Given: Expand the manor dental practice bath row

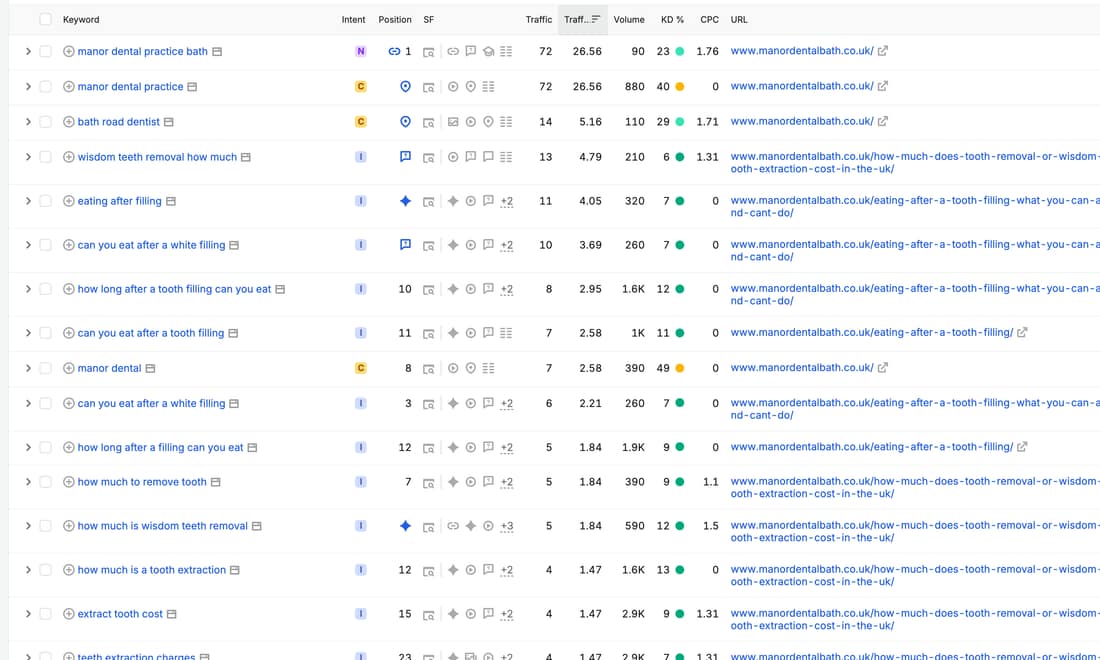Looking at the screenshot, I should point(28,51).
